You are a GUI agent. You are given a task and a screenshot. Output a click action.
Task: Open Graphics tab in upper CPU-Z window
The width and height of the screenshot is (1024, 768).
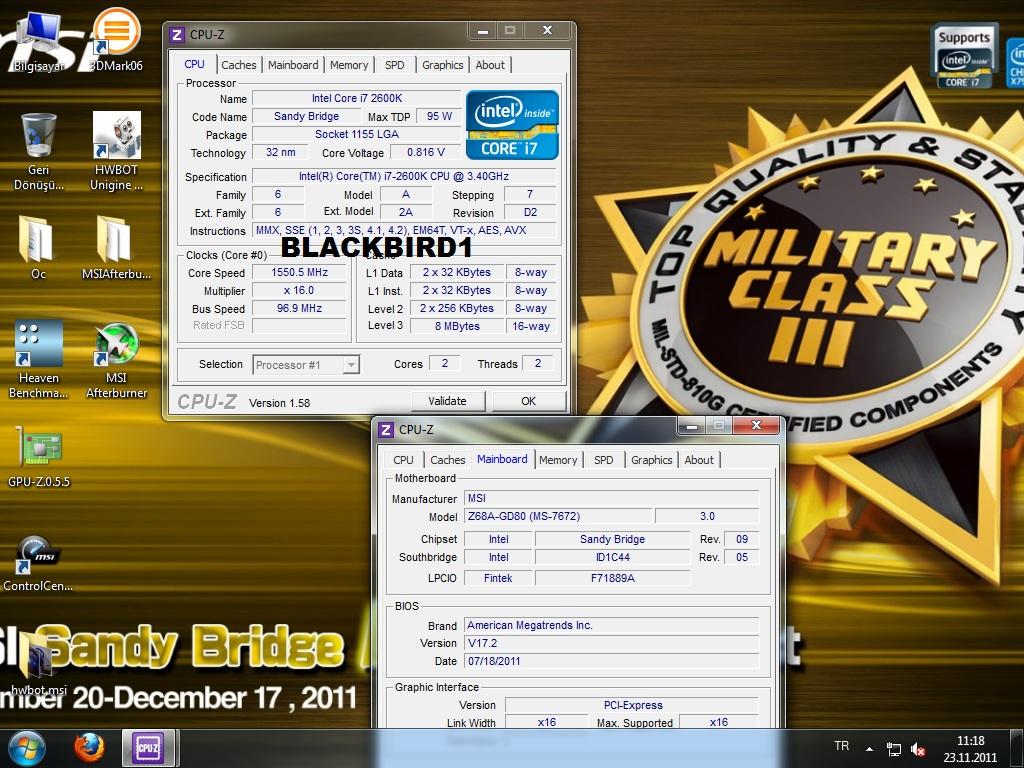(442, 65)
